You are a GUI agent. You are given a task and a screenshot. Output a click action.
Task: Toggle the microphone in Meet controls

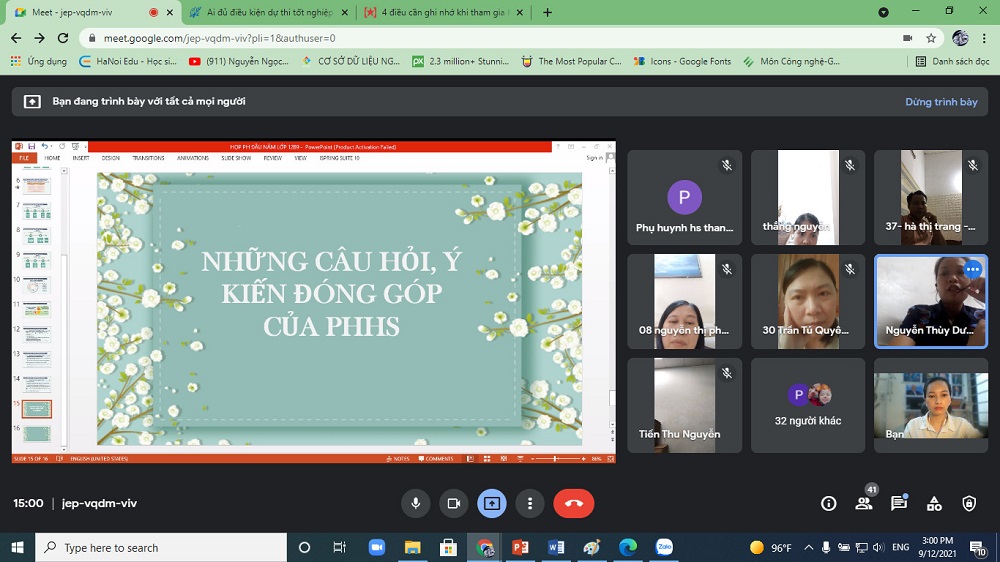click(416, 503)
